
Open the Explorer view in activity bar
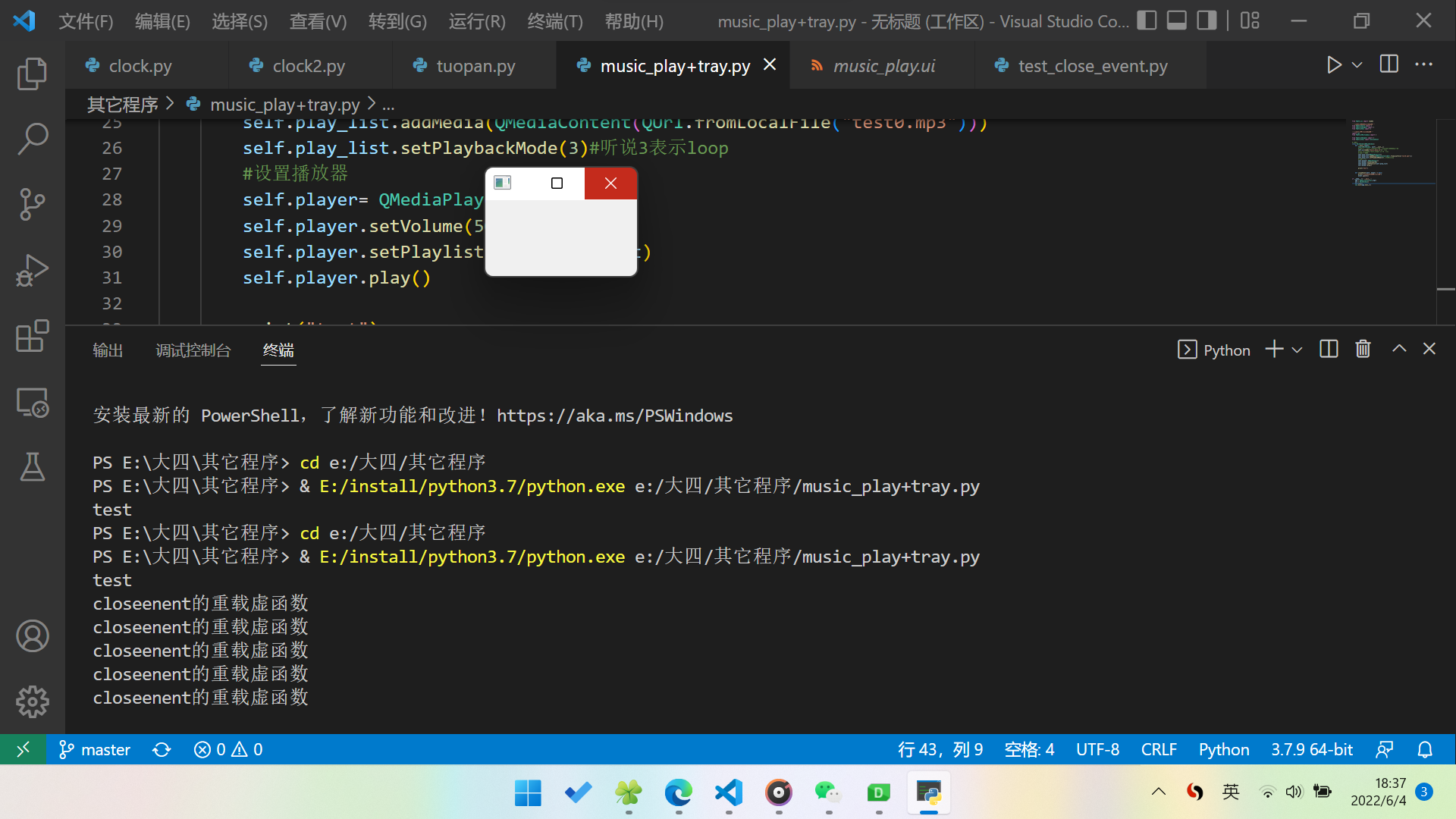click(32, 74)
